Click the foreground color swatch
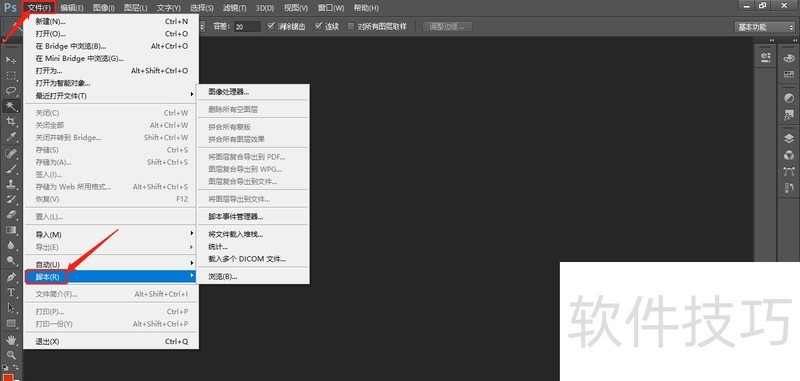800x381 pixels. 9,378
